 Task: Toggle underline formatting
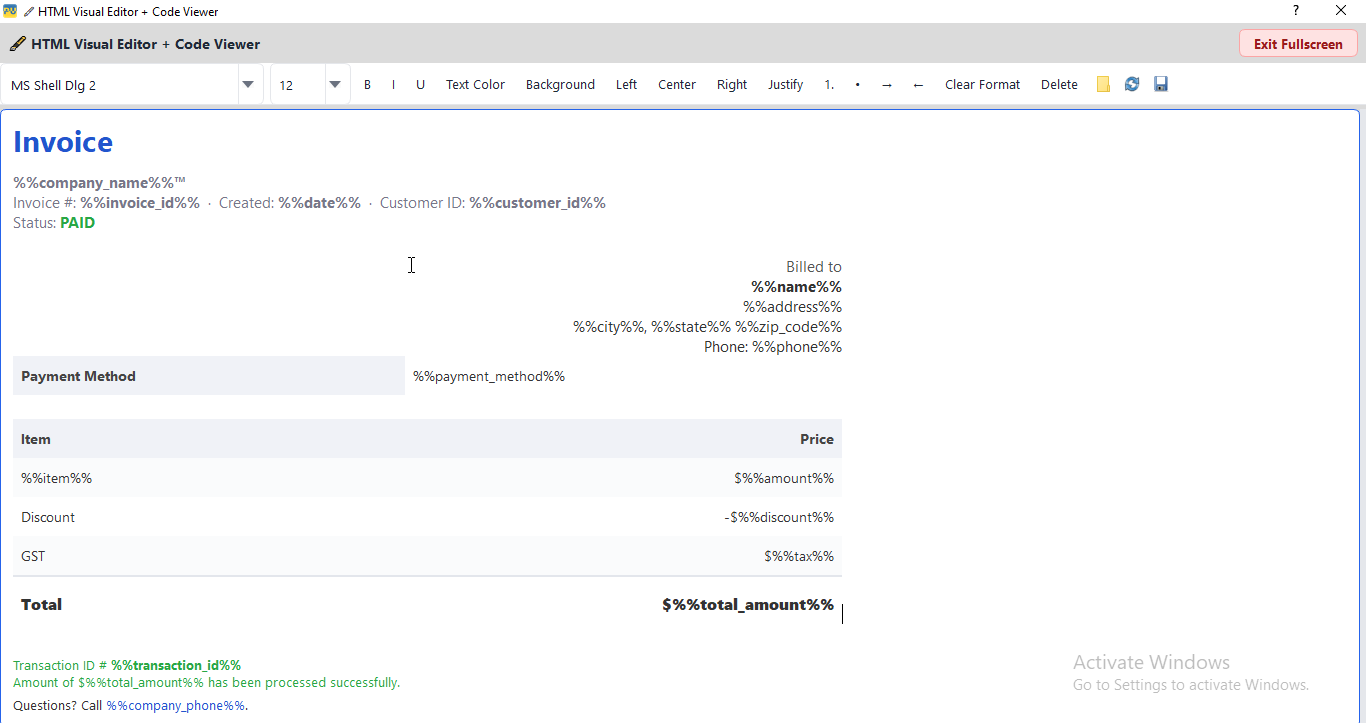420,84
